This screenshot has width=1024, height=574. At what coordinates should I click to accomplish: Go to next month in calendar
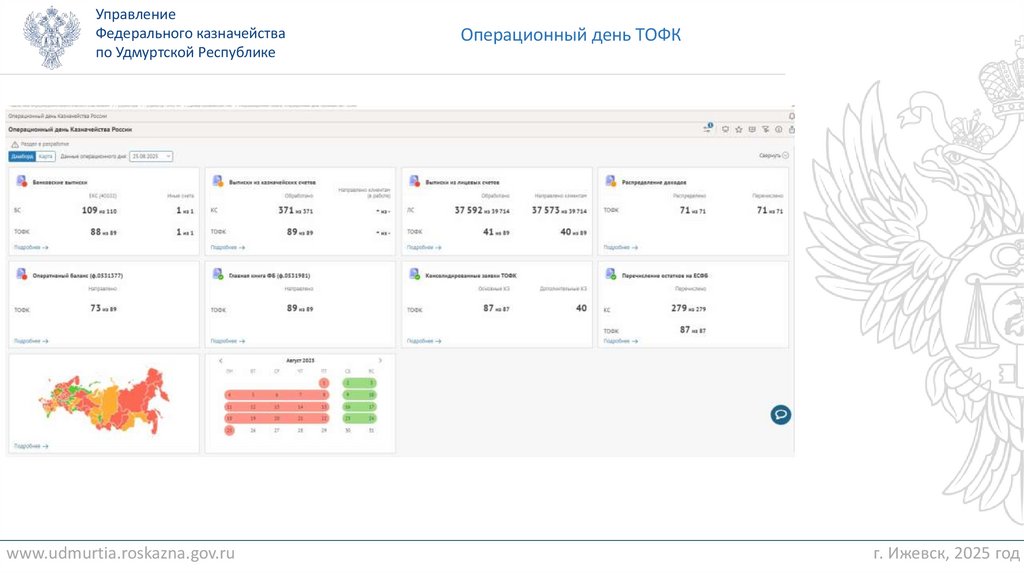(x=380, y=360)
